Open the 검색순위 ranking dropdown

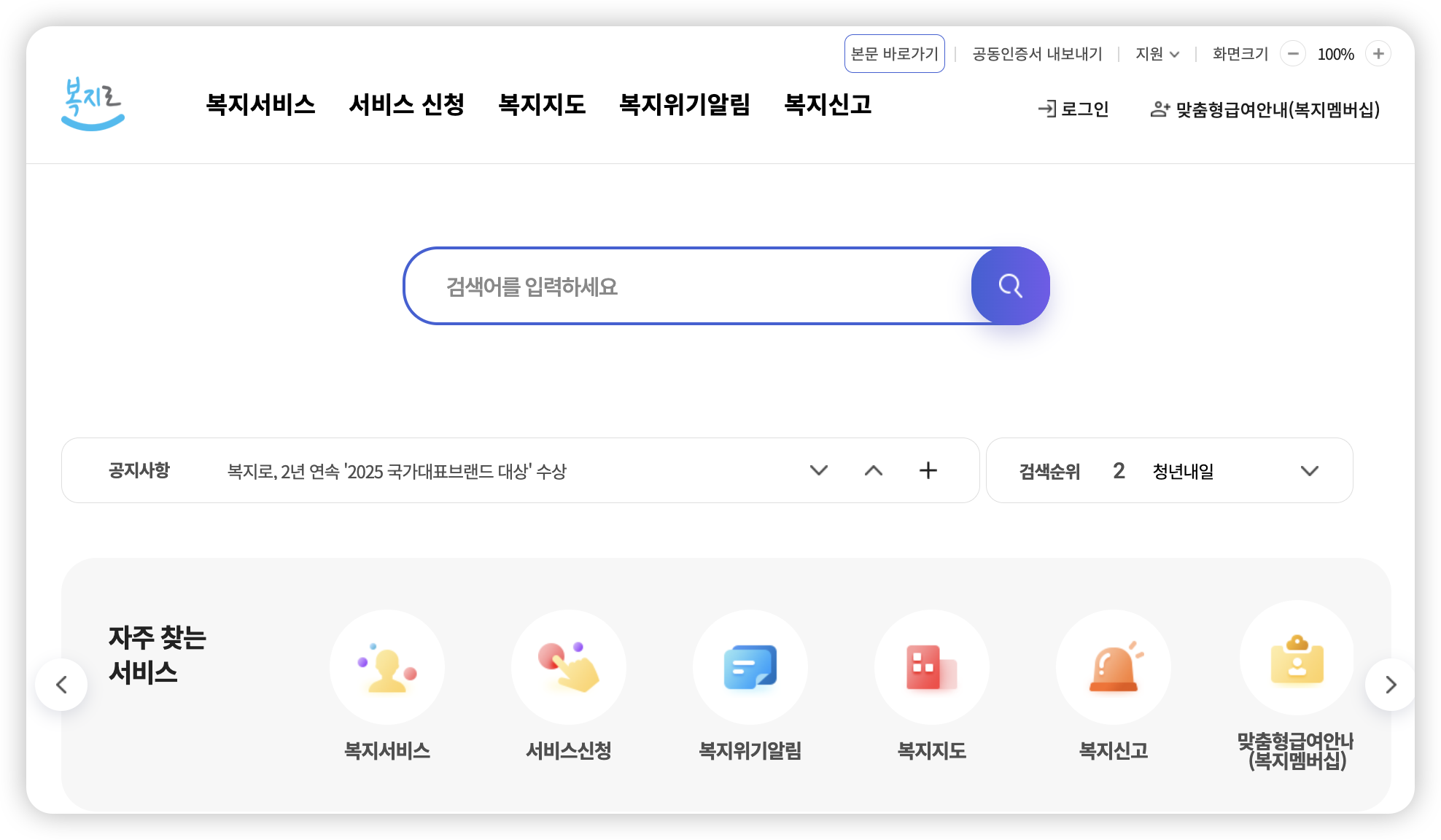pyautogui.click(x=1310, y=470)
